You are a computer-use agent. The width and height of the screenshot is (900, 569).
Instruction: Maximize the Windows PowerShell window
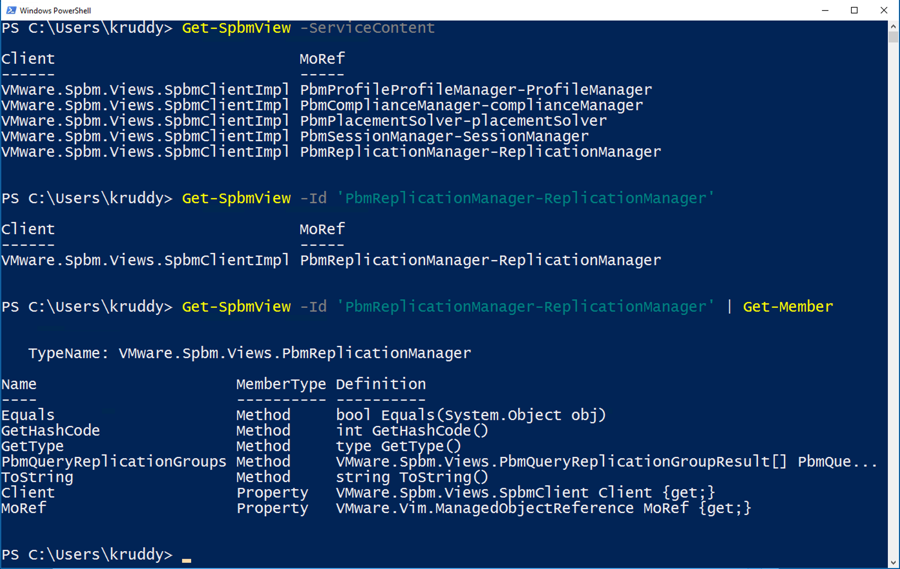(x=854, y=10)
